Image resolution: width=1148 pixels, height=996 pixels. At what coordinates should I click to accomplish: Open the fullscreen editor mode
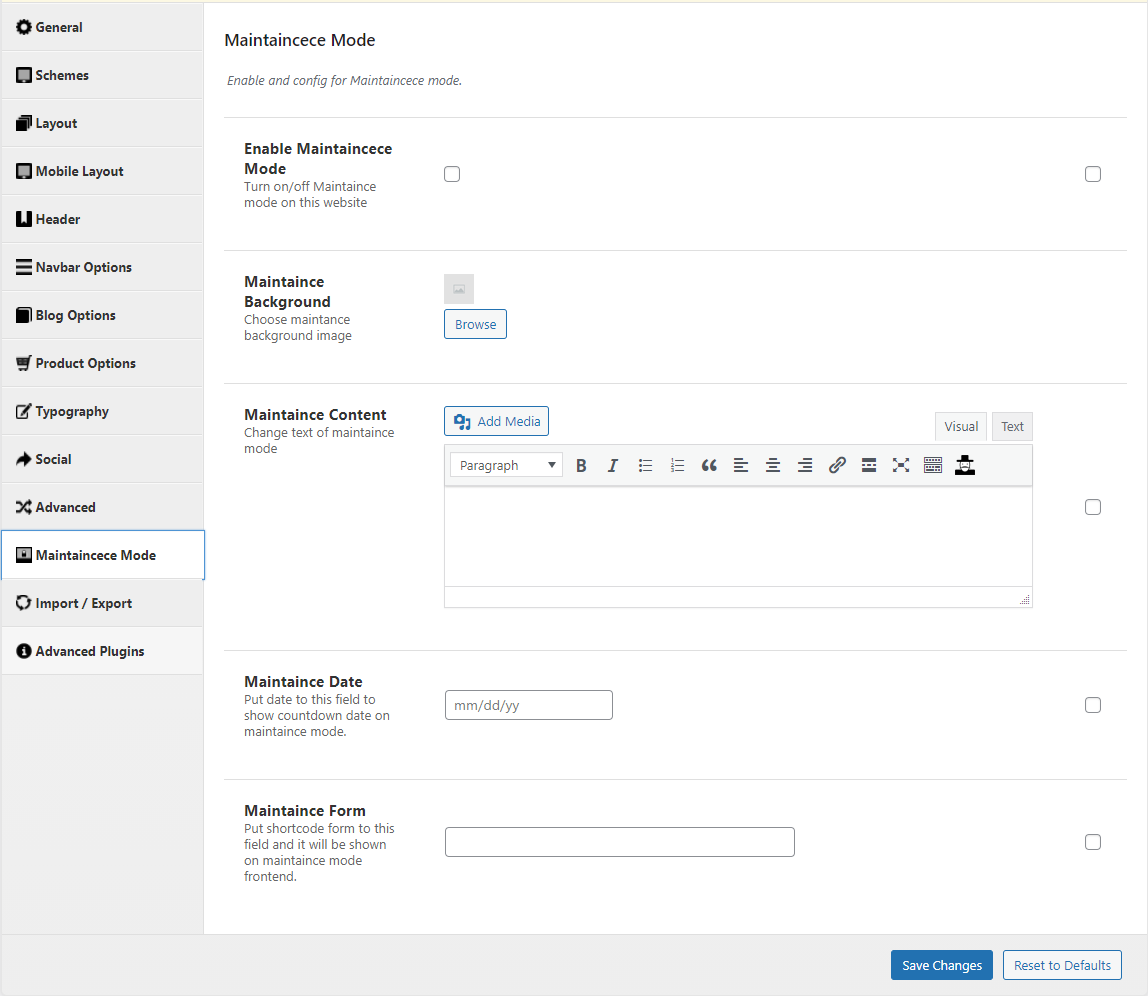[x=901, y=465]
